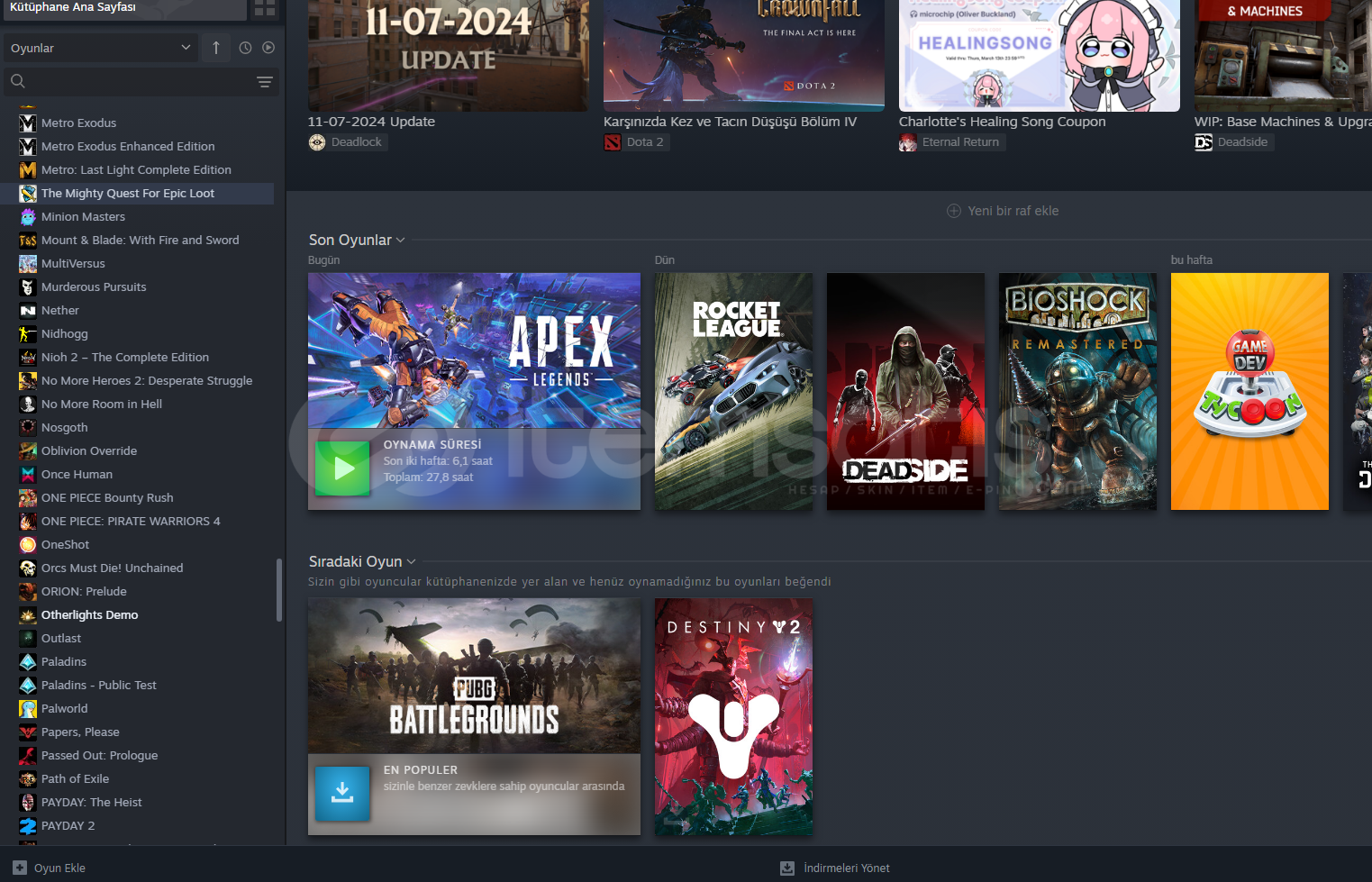This screenshot has width=1372, height=882.
Task: Open the 11-07-2024 Update news image
Action: point(448,56)
